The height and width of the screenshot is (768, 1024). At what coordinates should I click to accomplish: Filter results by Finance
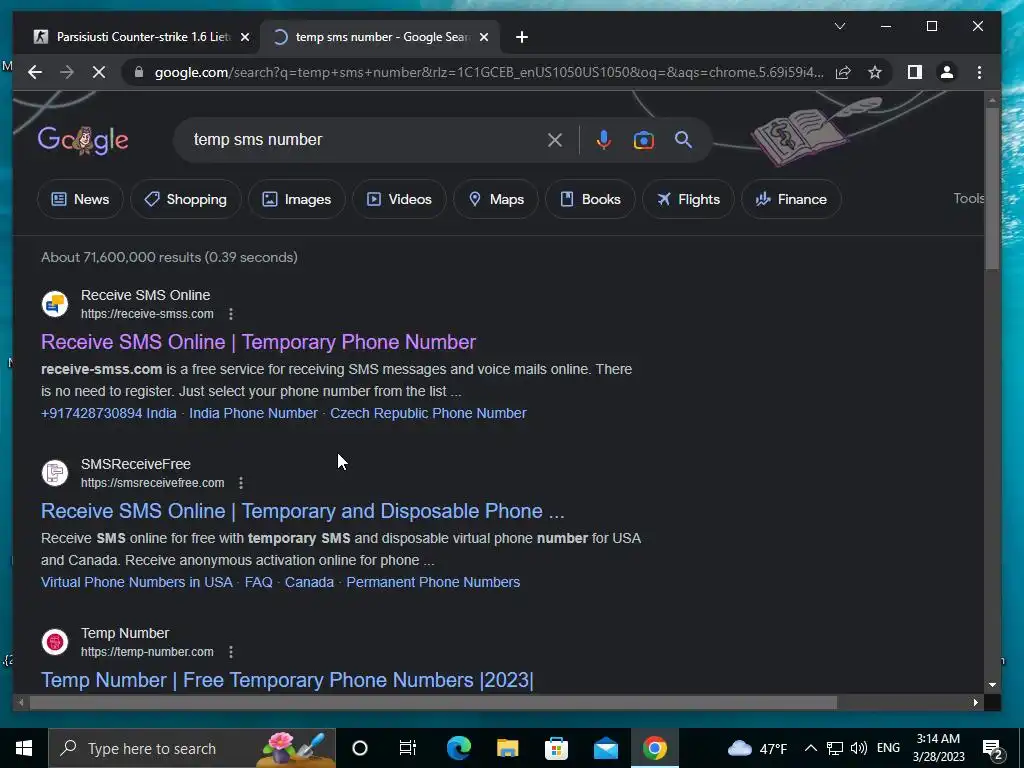click(x=792, y=199)
